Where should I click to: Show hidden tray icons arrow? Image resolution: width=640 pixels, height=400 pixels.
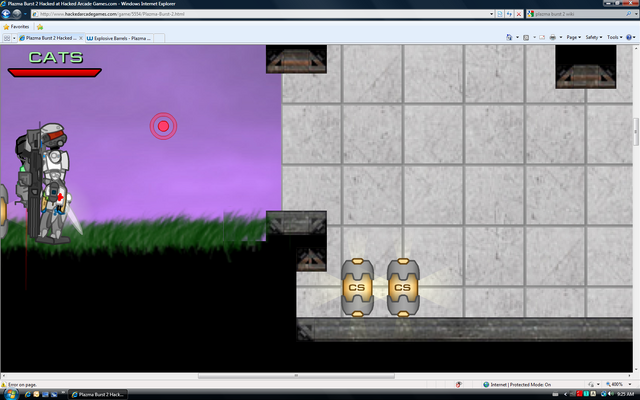point(565,394)
